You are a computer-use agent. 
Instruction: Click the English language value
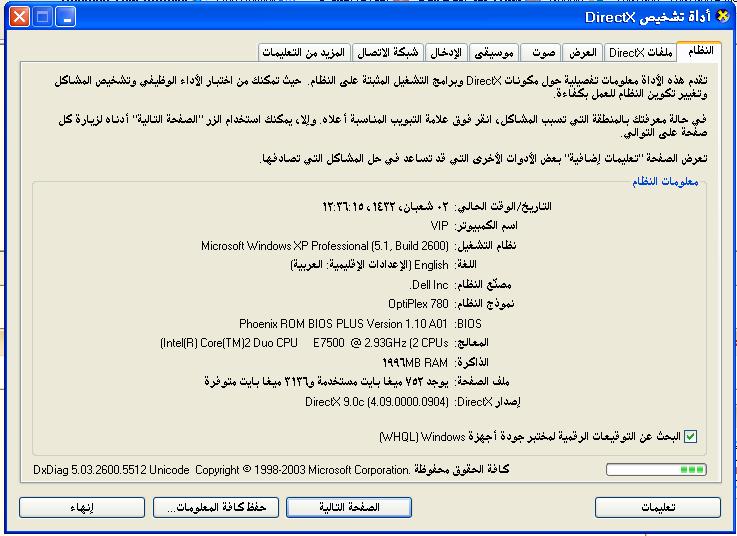pyautogui.click(x=369, y=265)
